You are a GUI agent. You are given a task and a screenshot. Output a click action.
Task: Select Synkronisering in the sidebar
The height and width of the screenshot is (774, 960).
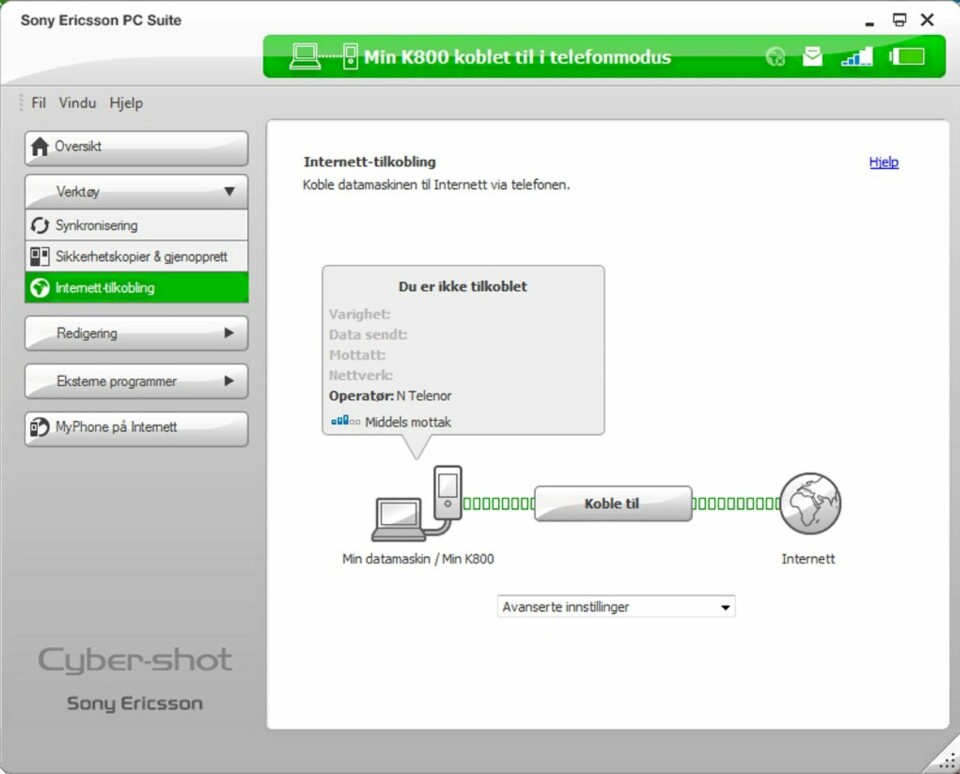(137, 225)
